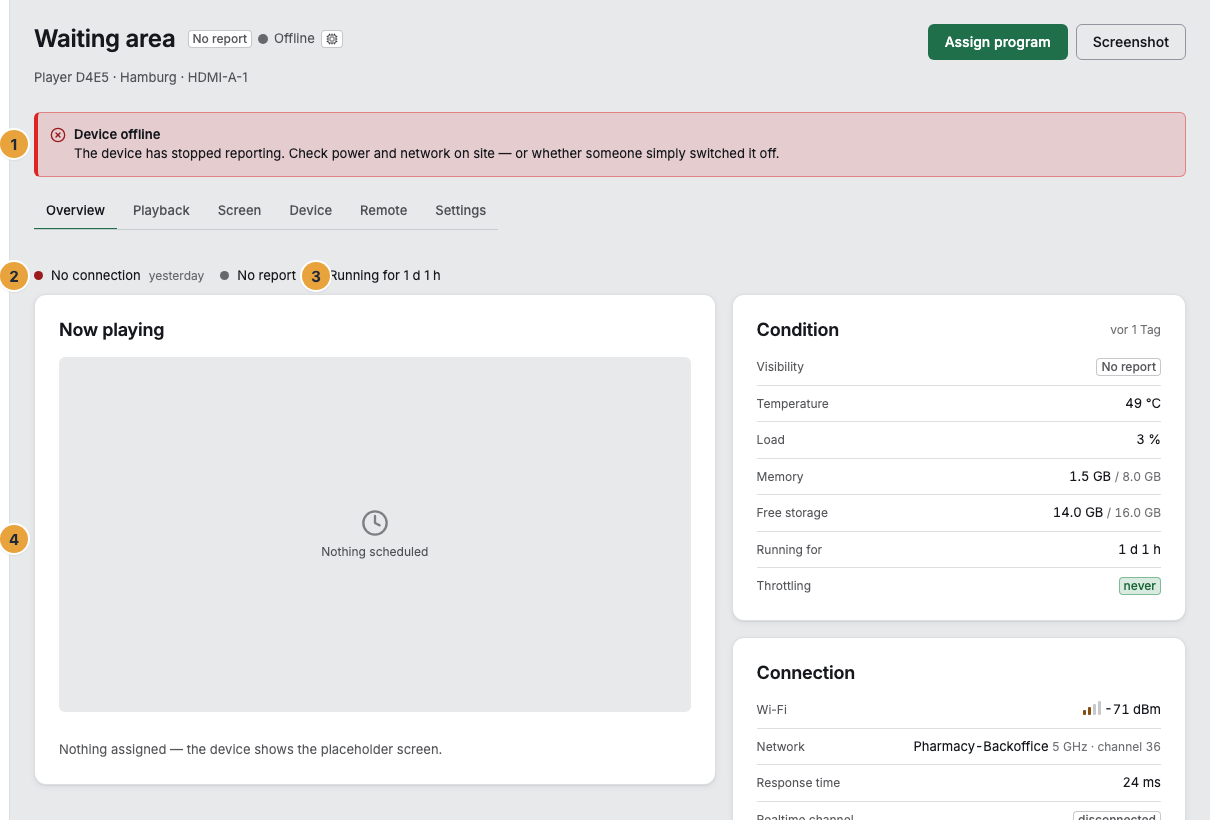Image resolution: width=1210 pixels, height=820 pixels.
Task: Click the "No connection" status label
Action: tap(96, 275)
